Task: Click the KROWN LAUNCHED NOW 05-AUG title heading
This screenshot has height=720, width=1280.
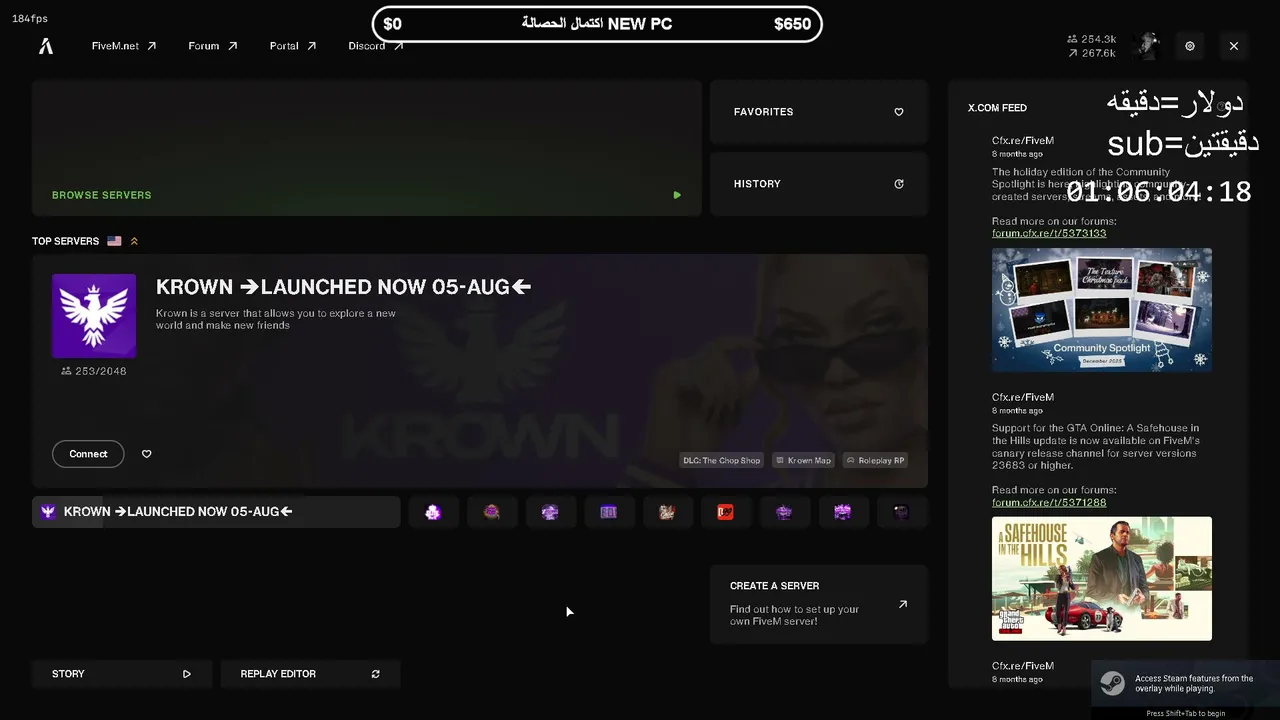Action: coord(343,287)
